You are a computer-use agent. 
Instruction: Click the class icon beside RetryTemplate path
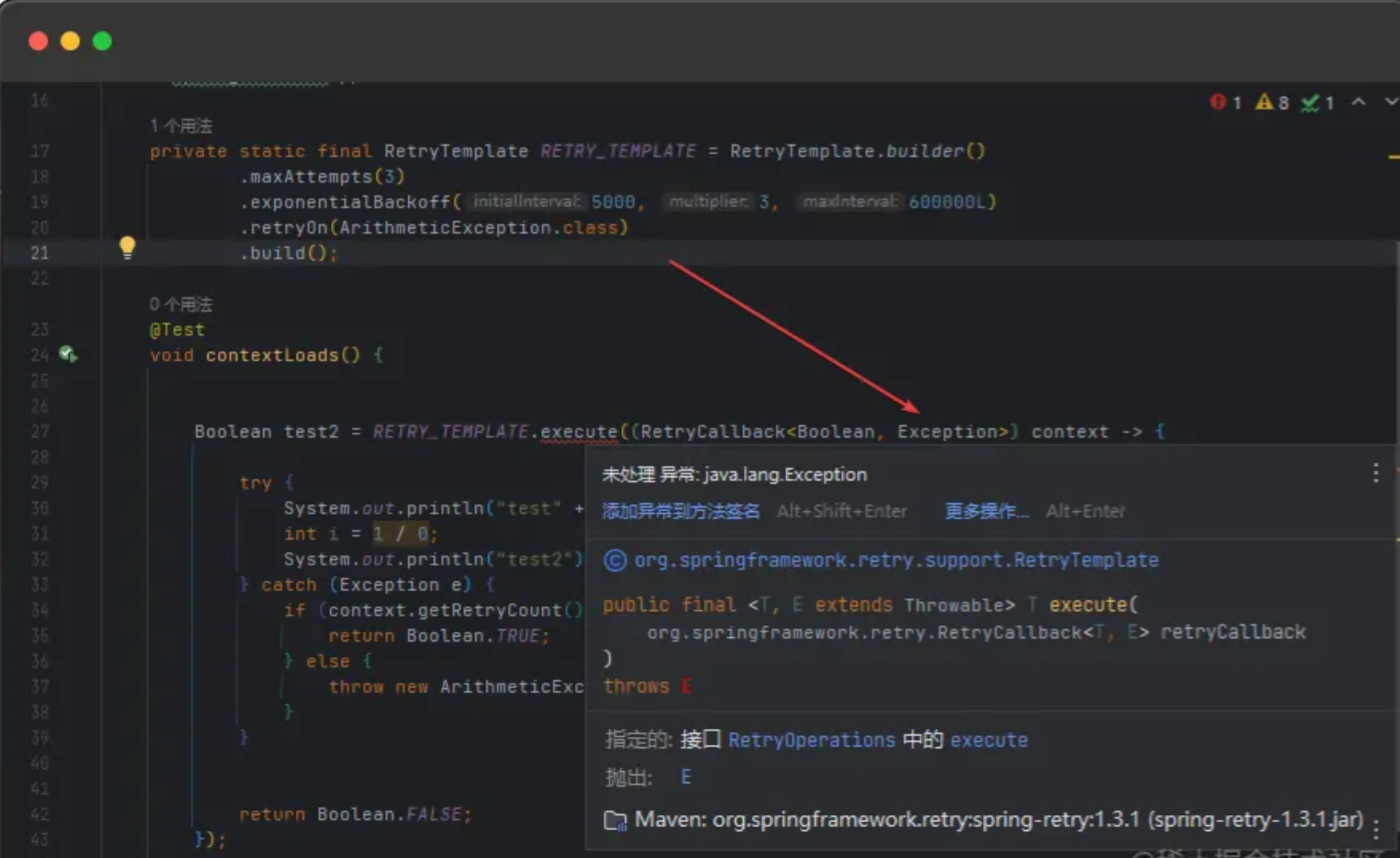click(615, 561)
